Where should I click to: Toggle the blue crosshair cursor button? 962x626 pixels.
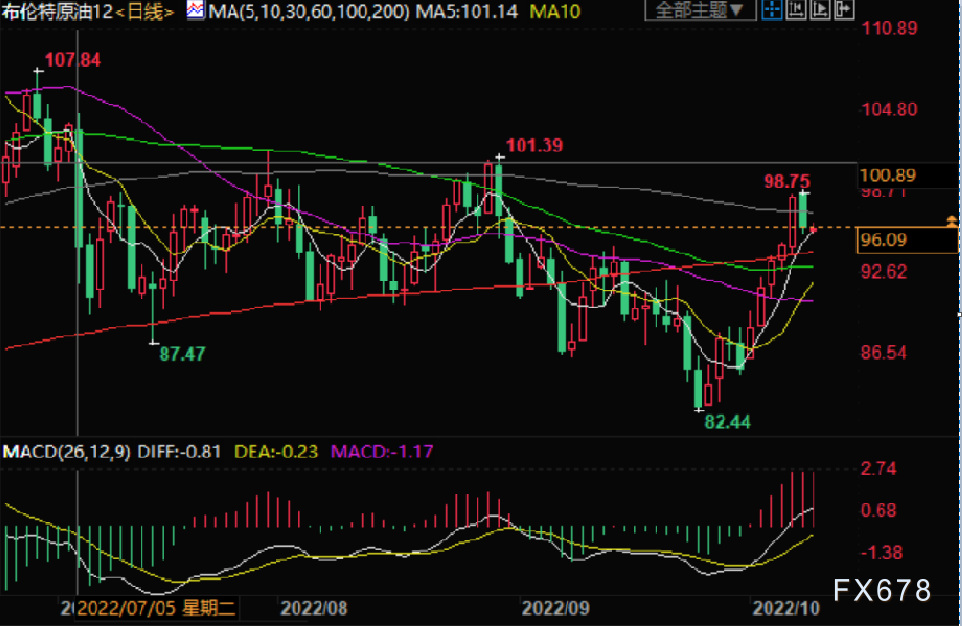[x=772, y=10]
